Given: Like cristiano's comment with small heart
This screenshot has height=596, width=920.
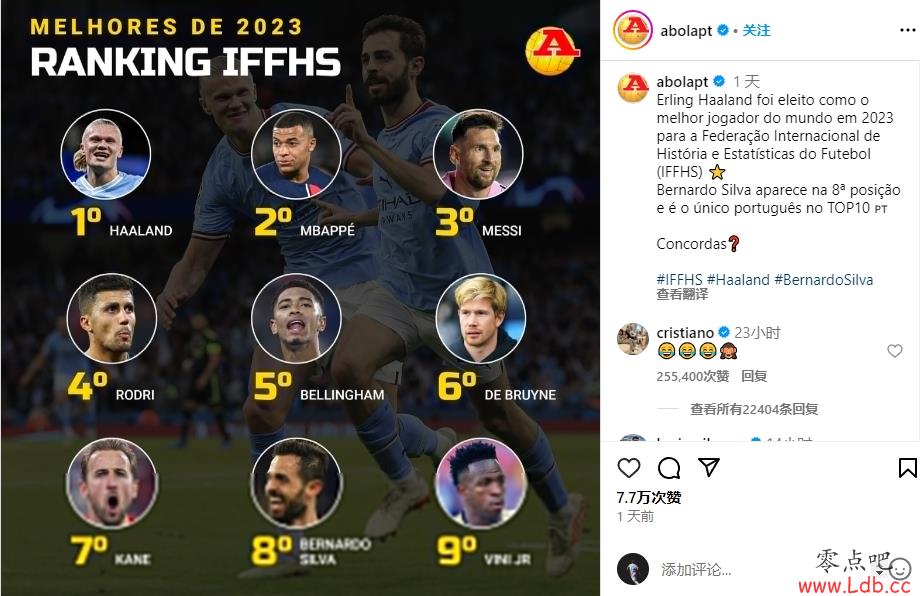Looking at the screenshot, I should [x=895, y=351].
